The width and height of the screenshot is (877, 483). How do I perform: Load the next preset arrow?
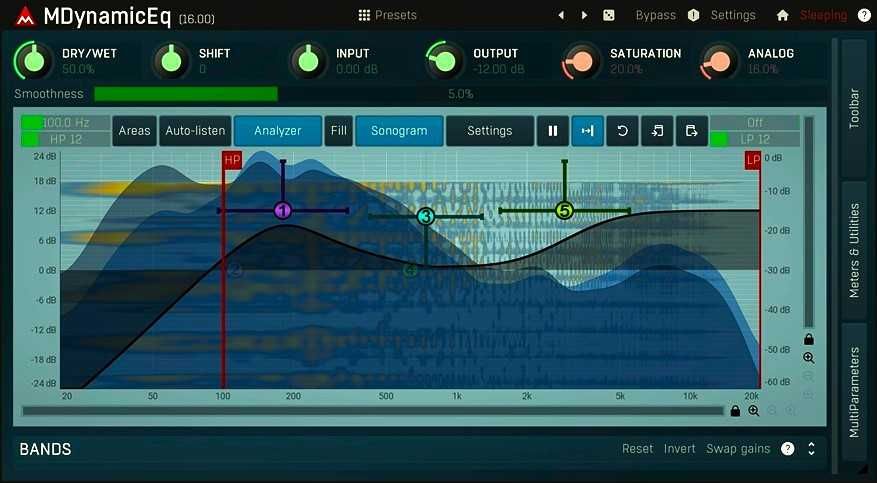pos(584,16)
